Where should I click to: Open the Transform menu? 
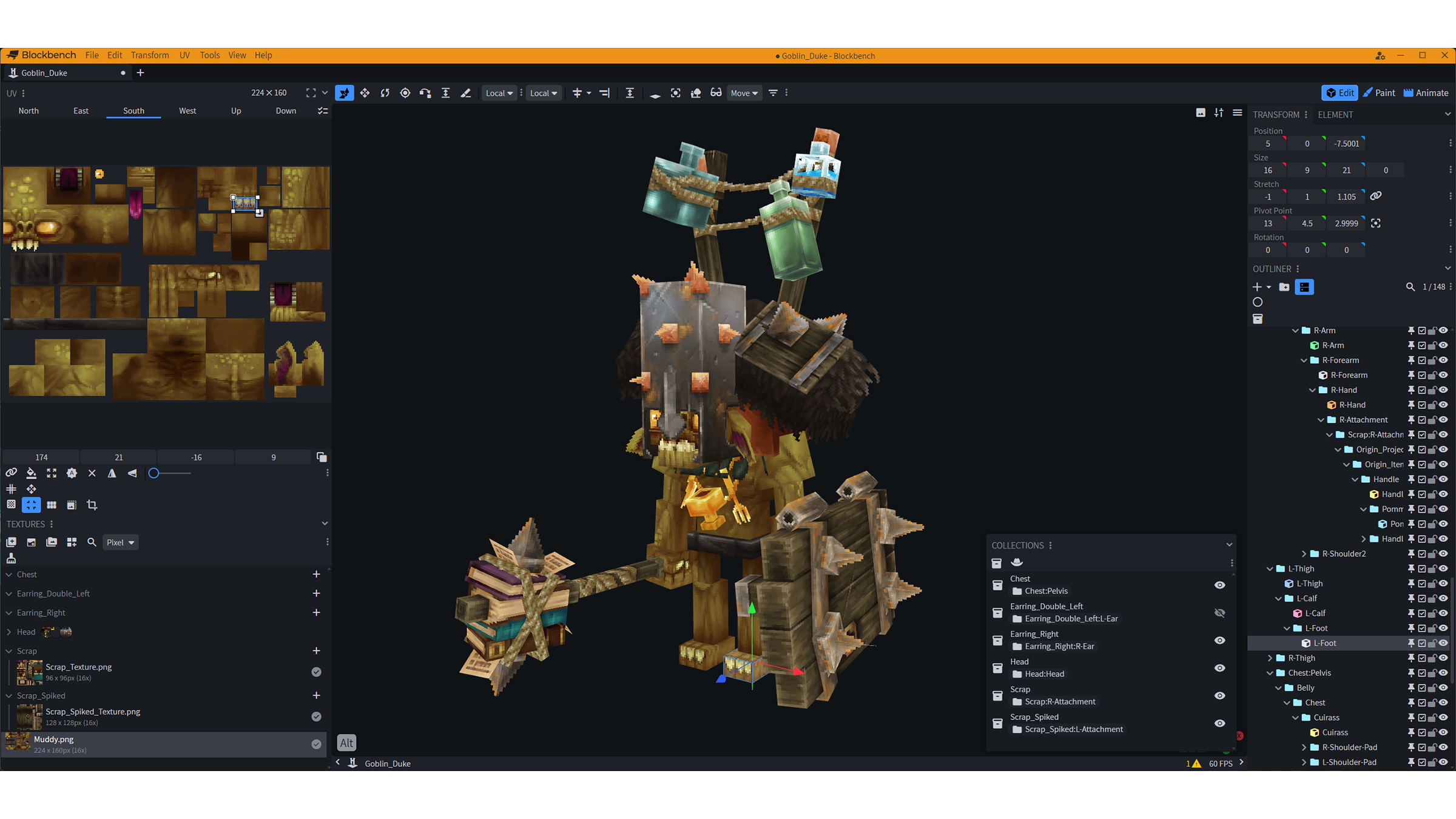[x=150, y=55]
